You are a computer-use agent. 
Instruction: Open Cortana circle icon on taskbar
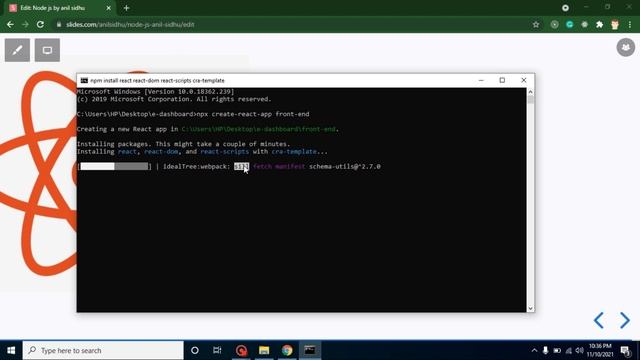coord(195,350)
